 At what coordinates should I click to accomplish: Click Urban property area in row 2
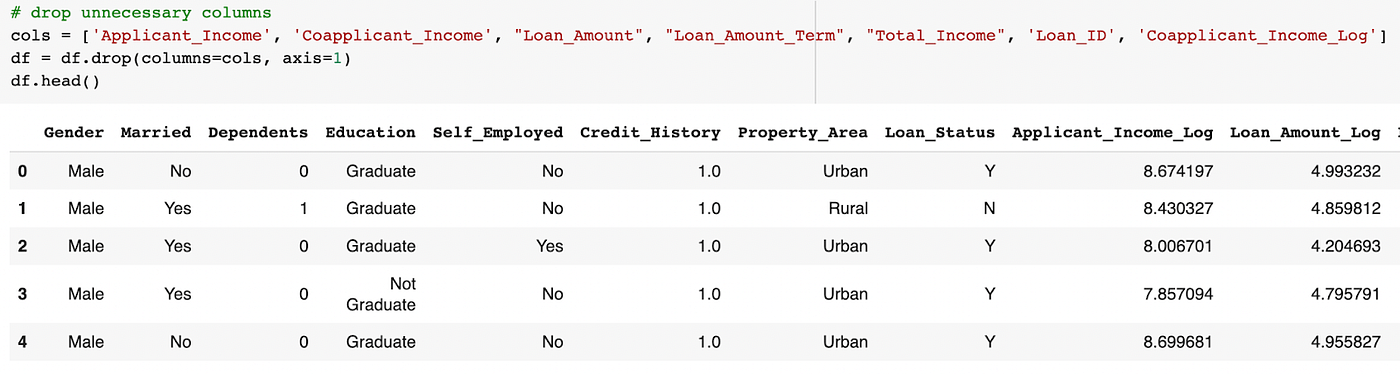[846, 246]
